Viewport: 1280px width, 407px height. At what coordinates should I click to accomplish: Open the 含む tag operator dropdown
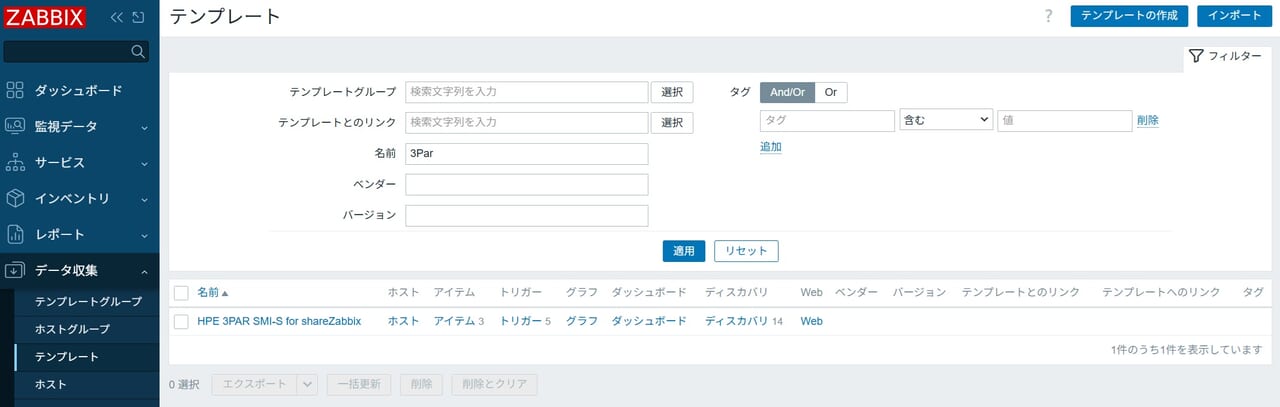[945, 120]
